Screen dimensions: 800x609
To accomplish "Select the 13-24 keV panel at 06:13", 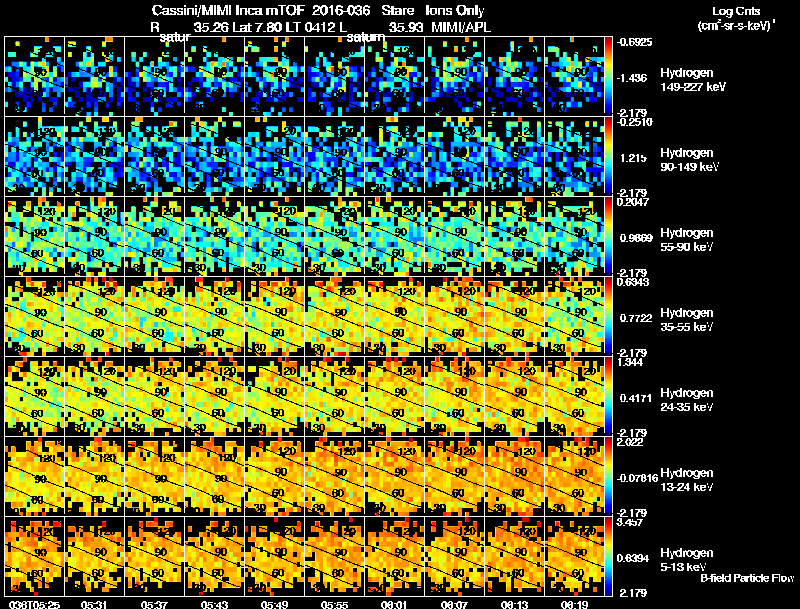I will (x=514, y=476).
